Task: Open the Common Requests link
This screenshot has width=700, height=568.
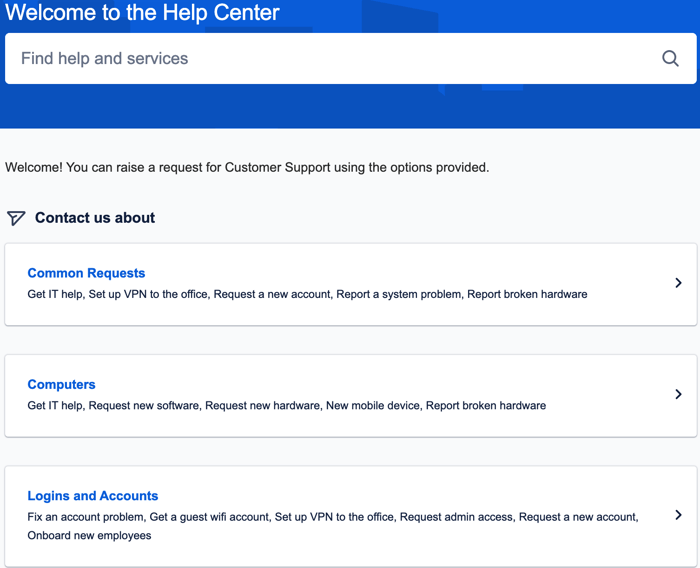Action: [x=86, y=273]
